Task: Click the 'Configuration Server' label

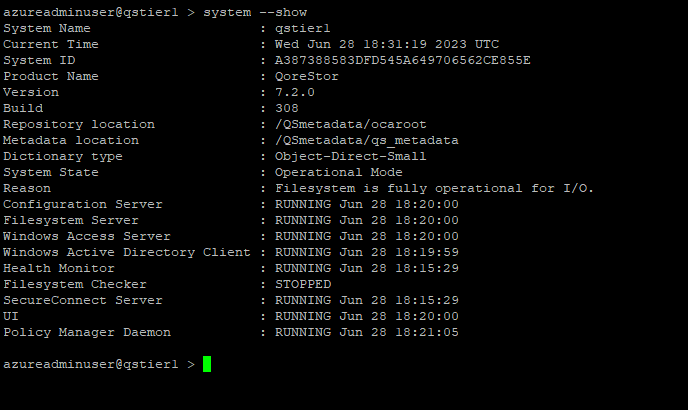Action: coord(83,204)
